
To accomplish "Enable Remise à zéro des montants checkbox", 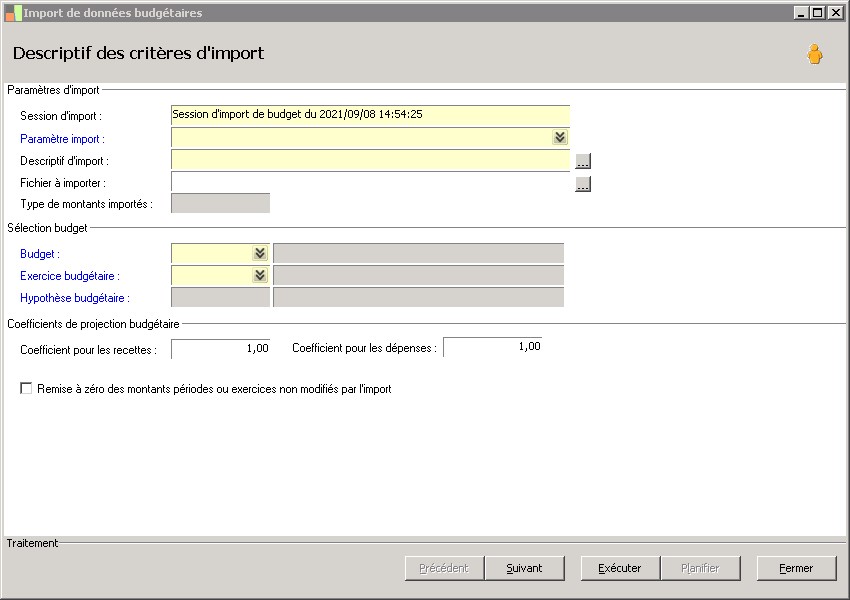I will [x=27, y=389].
